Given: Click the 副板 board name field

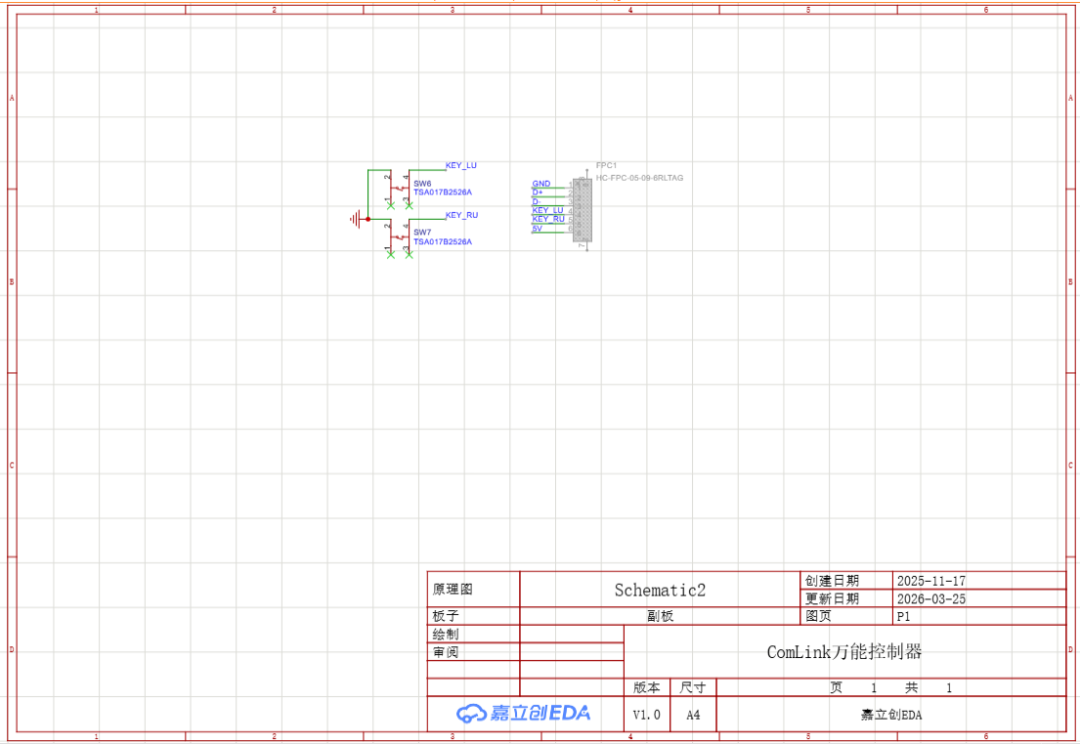Looking at the screenshot, I should tap(660, 617).
